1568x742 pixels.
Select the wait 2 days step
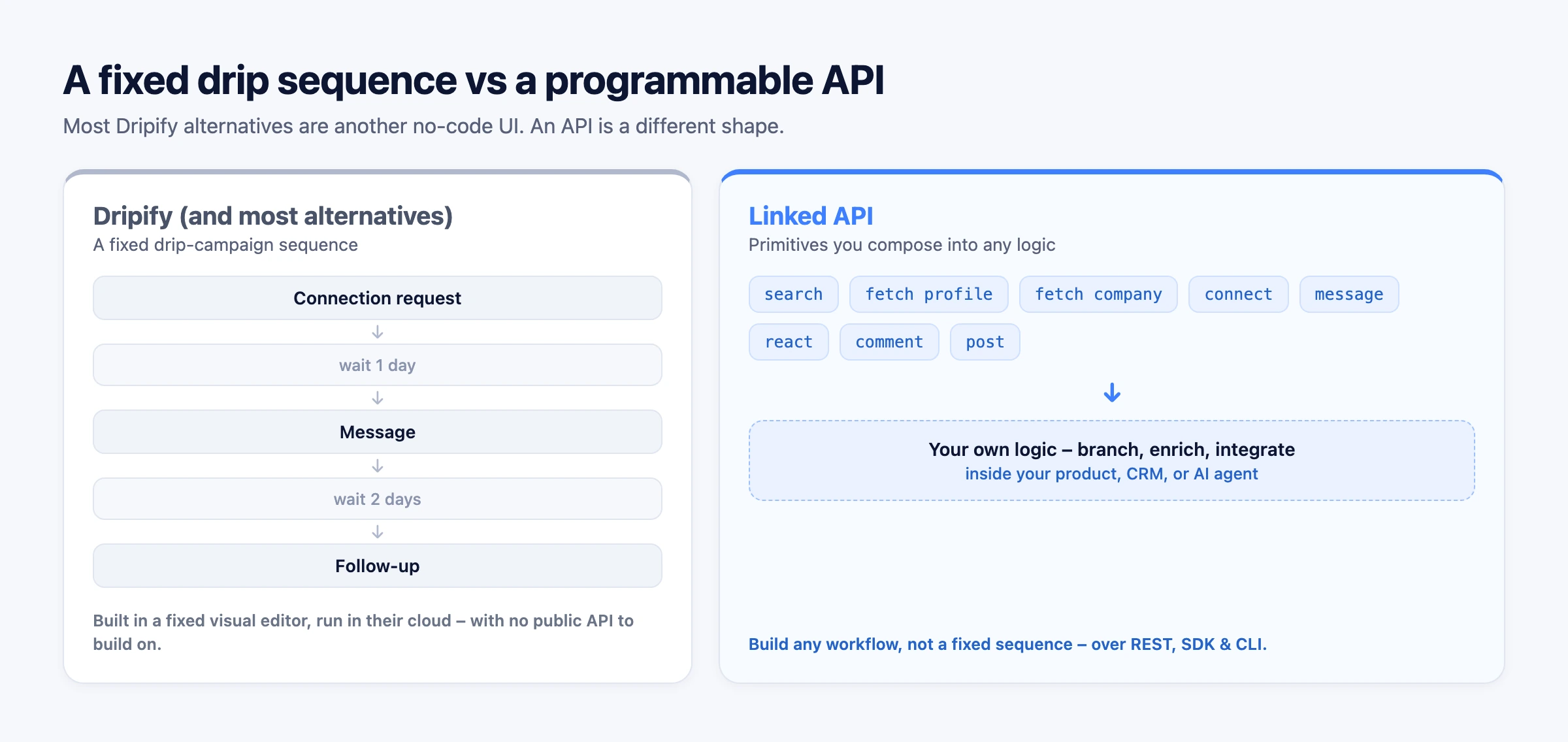(378, 499)
